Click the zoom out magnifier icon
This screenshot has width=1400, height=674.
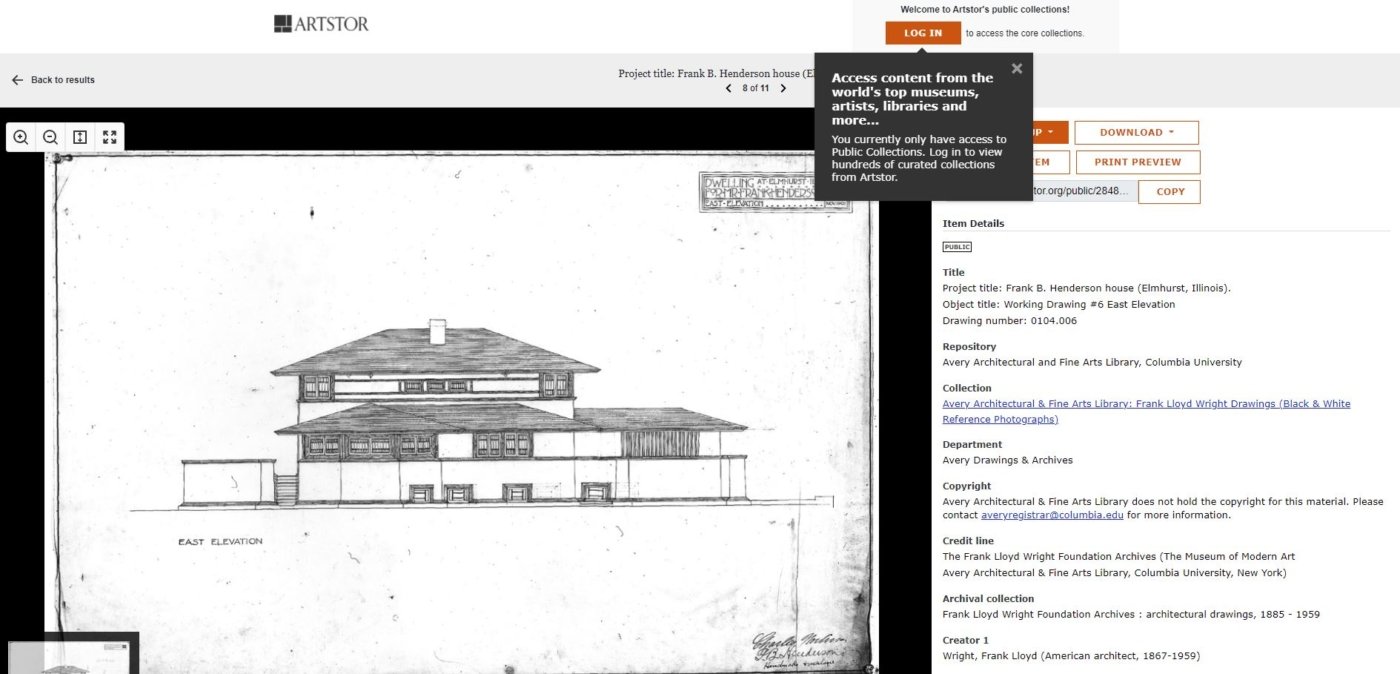50,137
